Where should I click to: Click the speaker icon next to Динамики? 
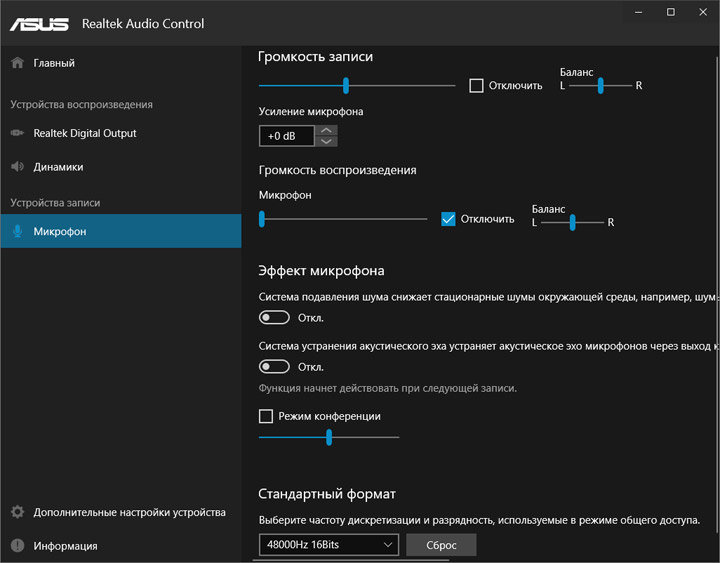click(x=17, y=167)
